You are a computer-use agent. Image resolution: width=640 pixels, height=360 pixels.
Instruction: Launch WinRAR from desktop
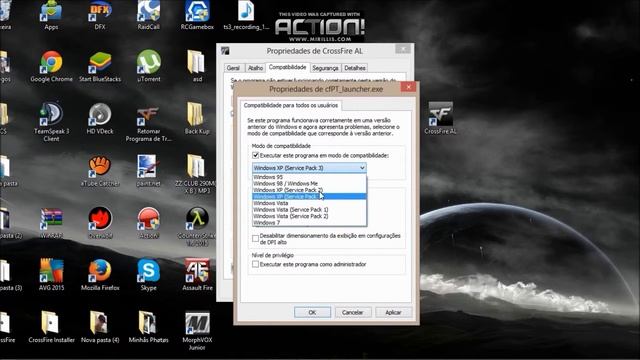click(x=51, y=223)
